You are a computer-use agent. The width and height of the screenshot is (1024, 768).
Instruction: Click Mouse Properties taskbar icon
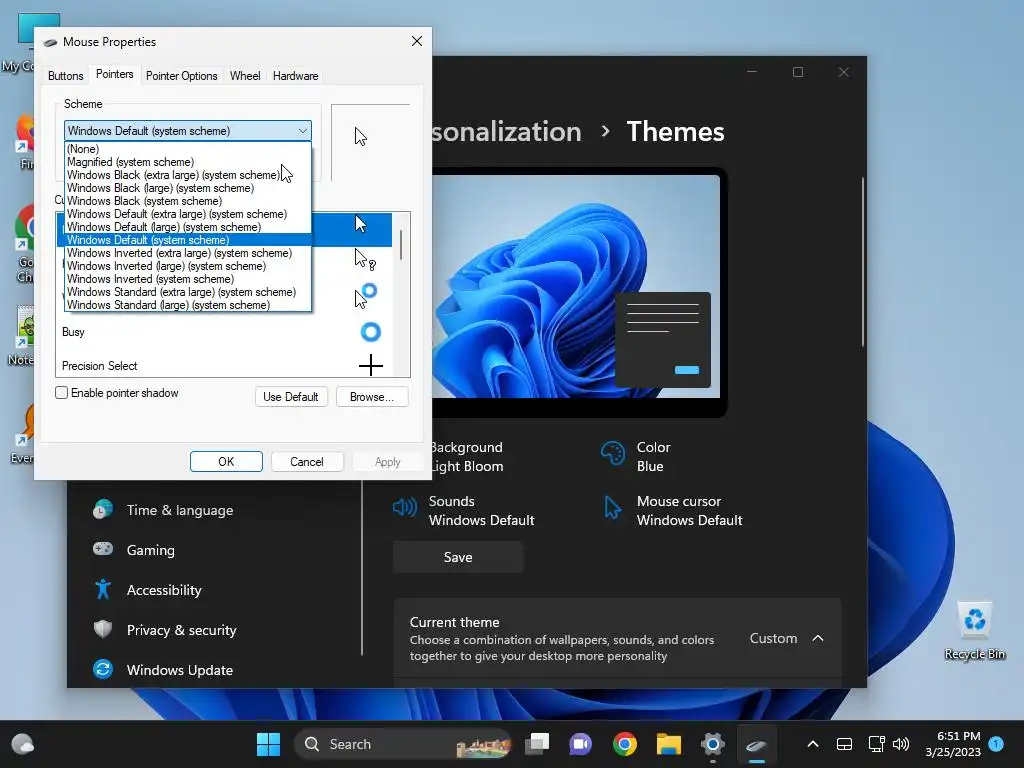tap(756, 744)
